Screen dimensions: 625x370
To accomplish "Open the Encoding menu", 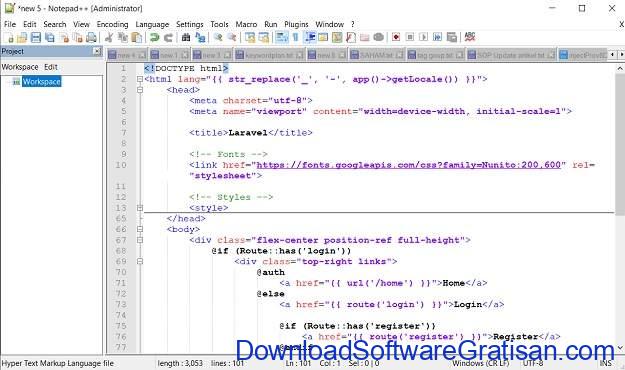I will coord(112,24).
